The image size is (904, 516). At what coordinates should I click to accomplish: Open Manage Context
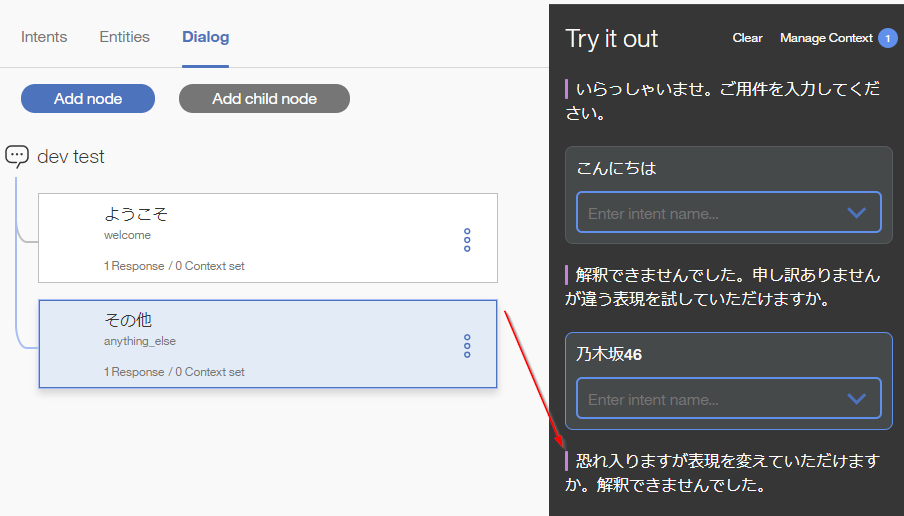coord(826,38)
